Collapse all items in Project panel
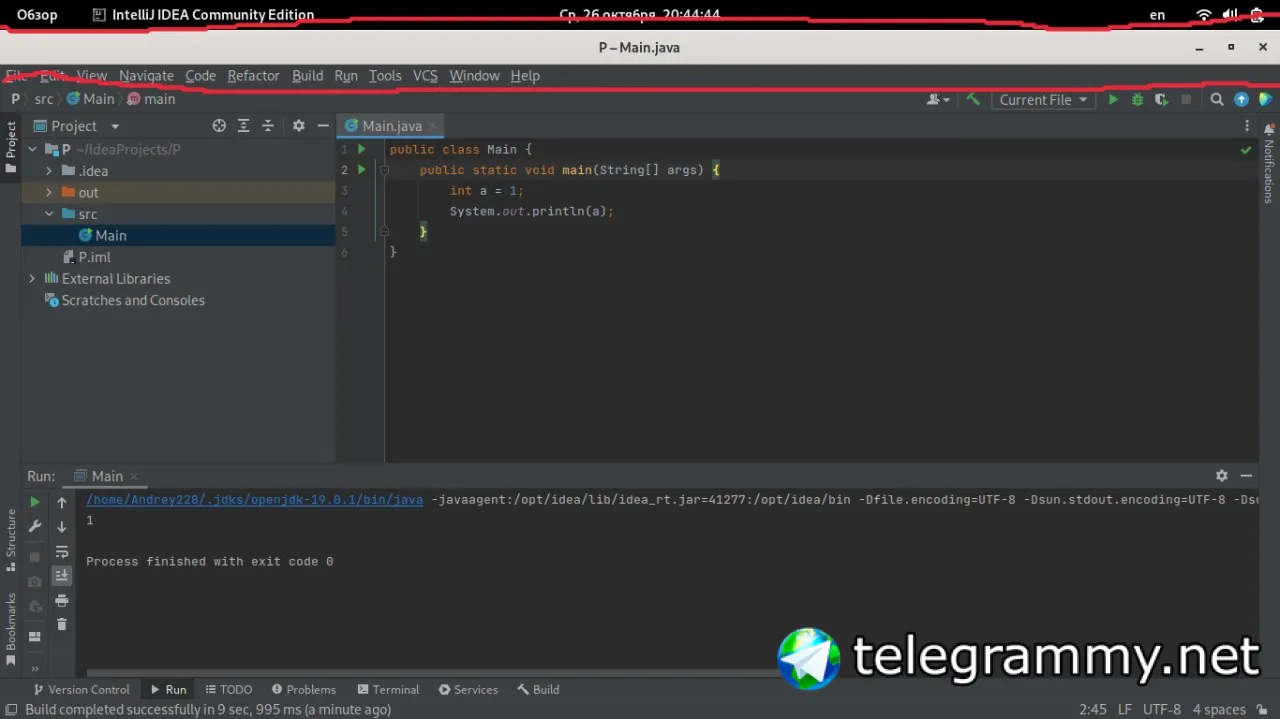Image resolution: width=1280 pixels, height=719 pixels. click(x=267, y=126)
